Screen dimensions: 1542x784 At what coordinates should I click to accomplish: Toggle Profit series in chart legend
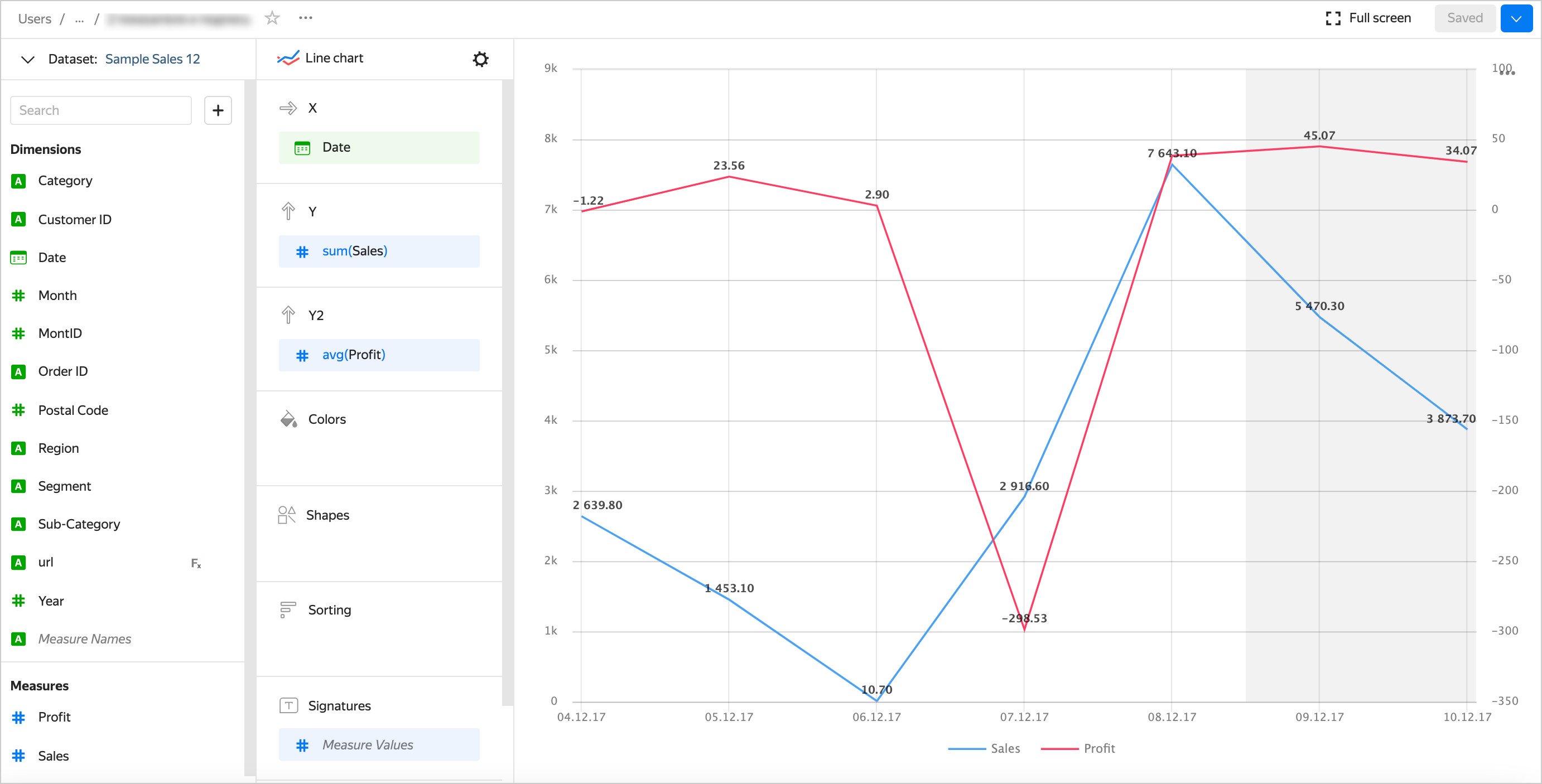1078,748
